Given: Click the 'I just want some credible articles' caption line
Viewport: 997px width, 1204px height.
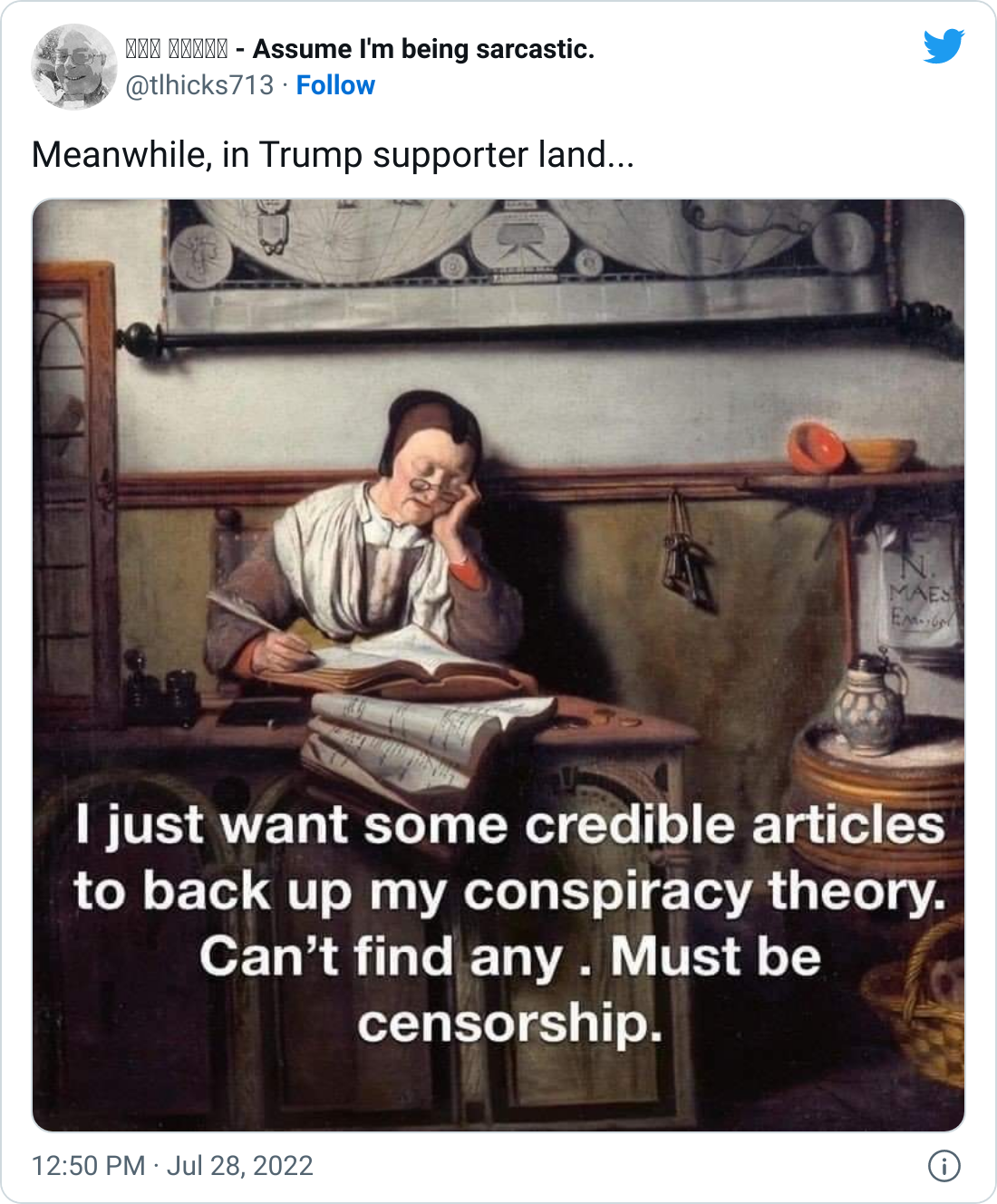Looking at the screenshot, I should (510, 827).
